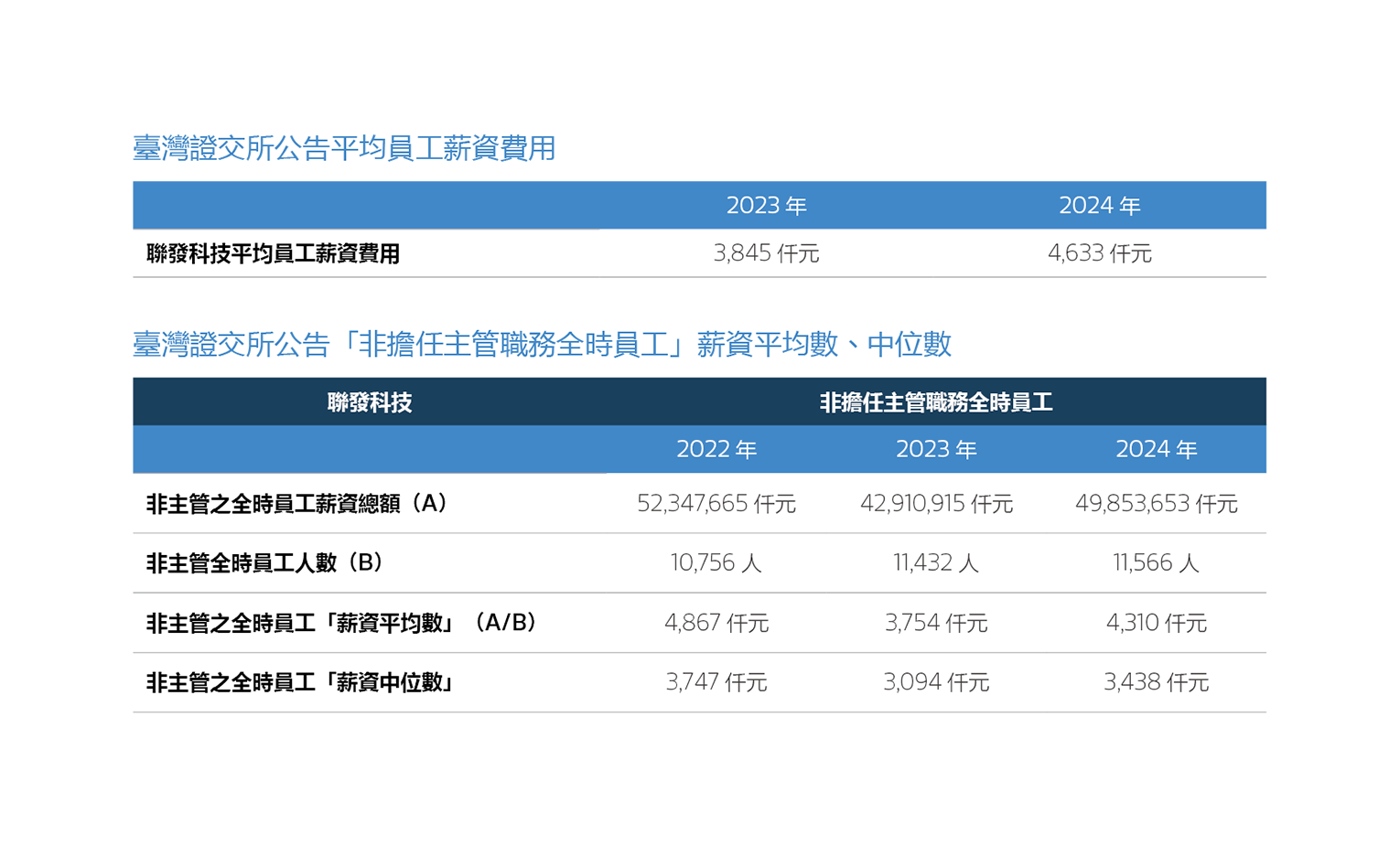The width and height of the screenshot is (1400, 845).
Task: Select the 薪資中位數 row label
Action: (x=301, y=682)
